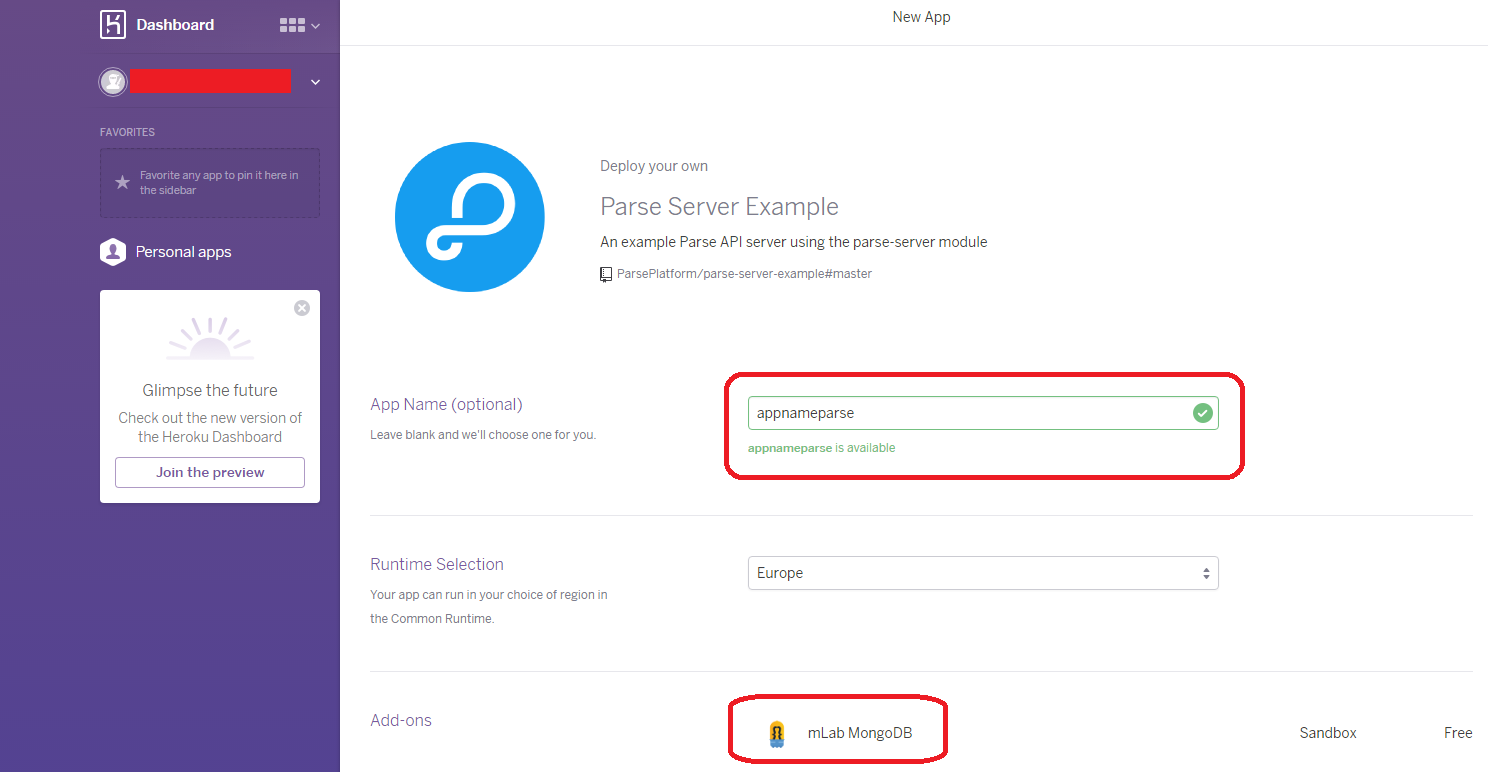Click the appnameparse is available text
This screenshot has height=772, width=1488.
(821, 447)
